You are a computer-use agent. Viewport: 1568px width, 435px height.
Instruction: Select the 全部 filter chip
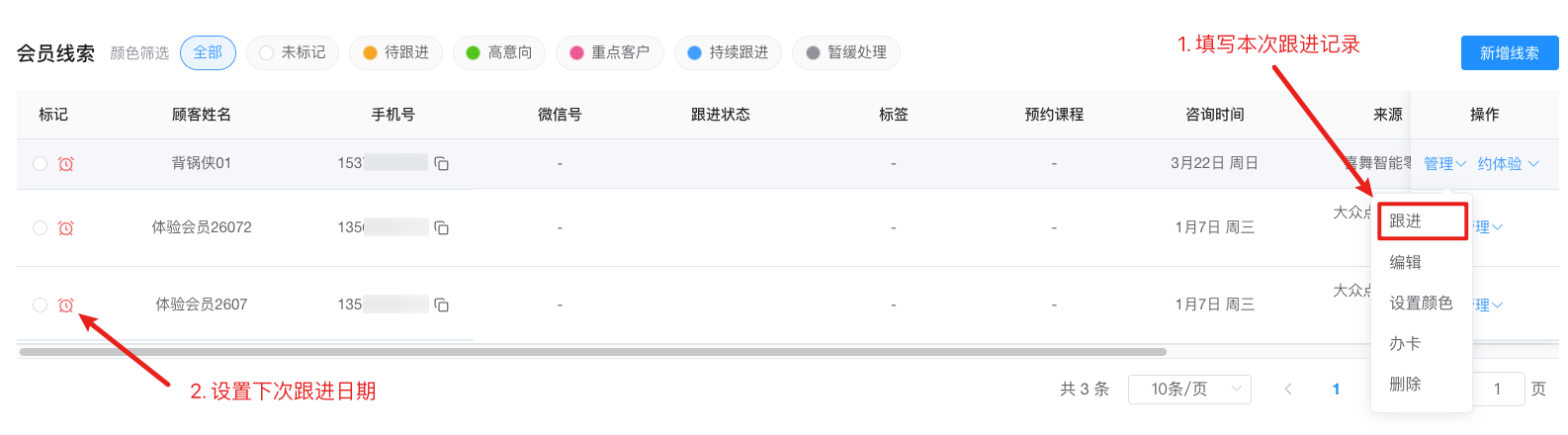coord(208,53)
